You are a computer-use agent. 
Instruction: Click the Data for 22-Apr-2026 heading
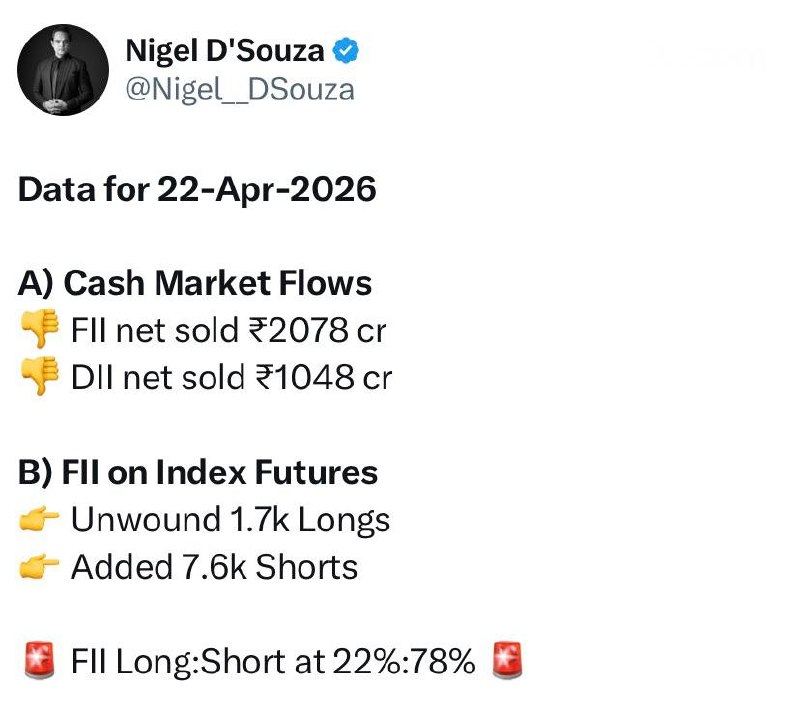[197, 189]
